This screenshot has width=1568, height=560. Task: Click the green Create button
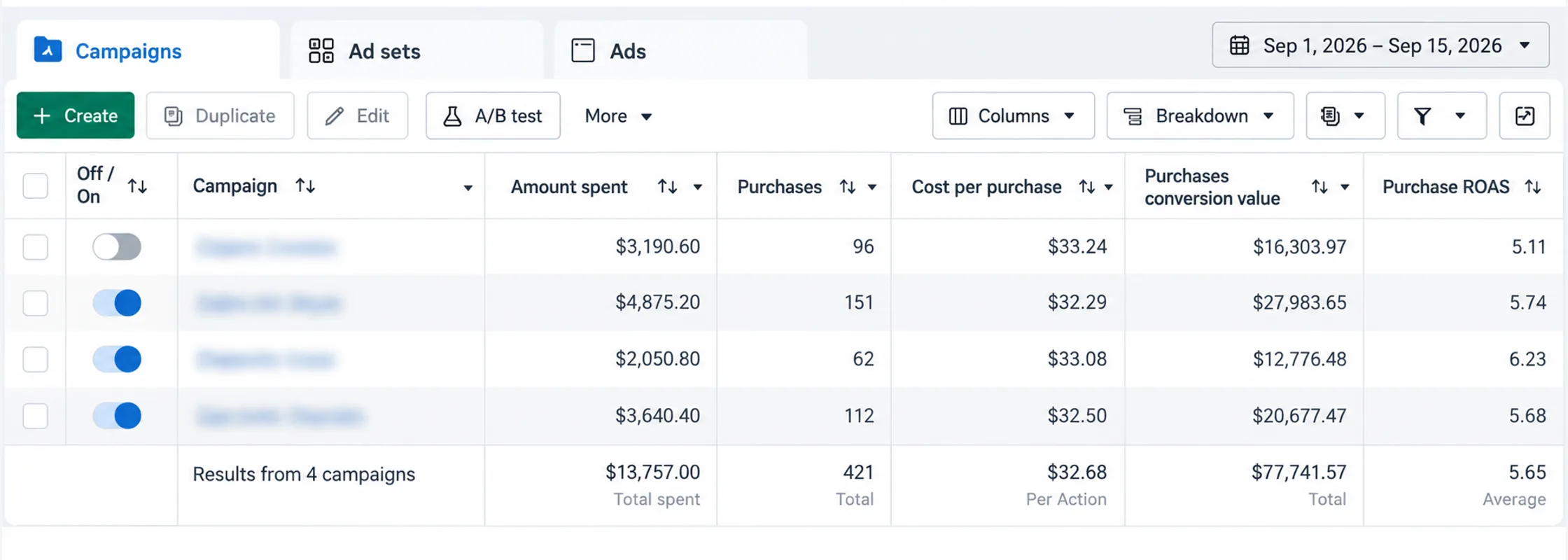[x=76, y=115]
